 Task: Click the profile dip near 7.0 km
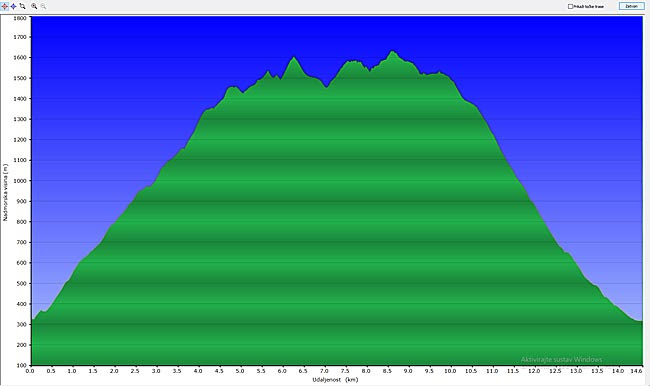point(326,87)
